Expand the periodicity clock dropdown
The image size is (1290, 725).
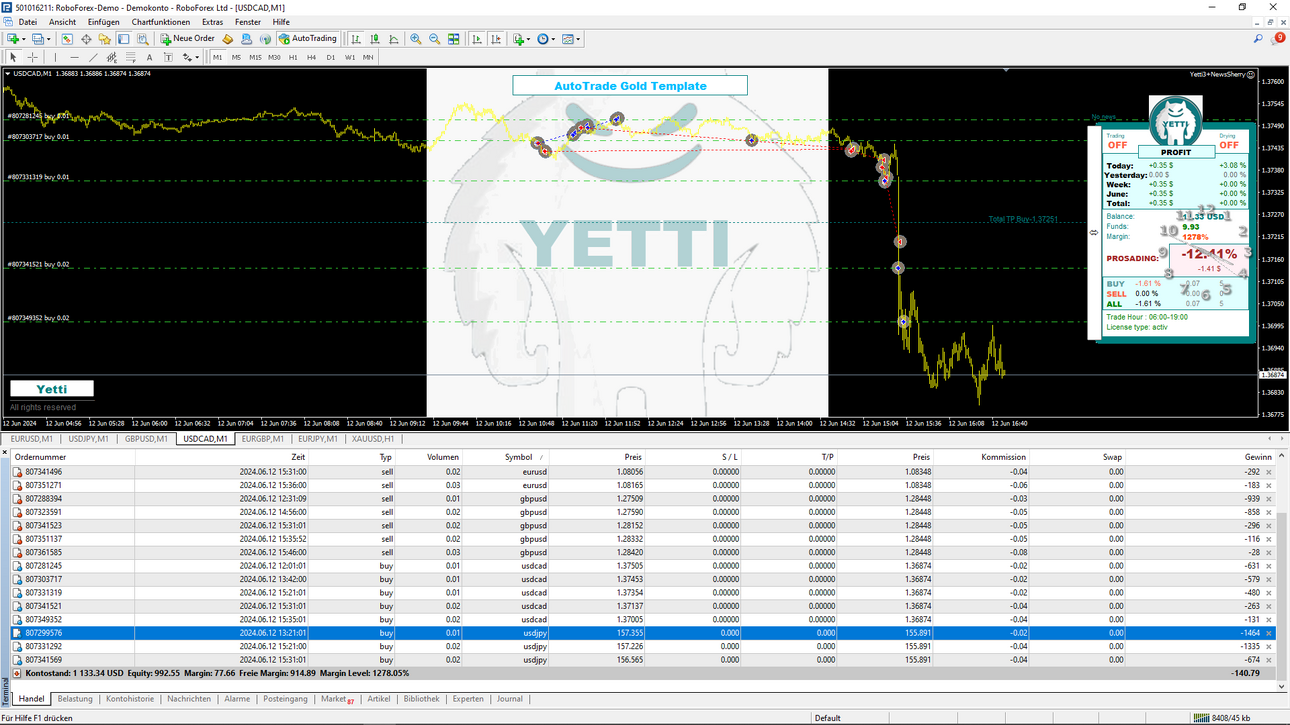point(554,39)
